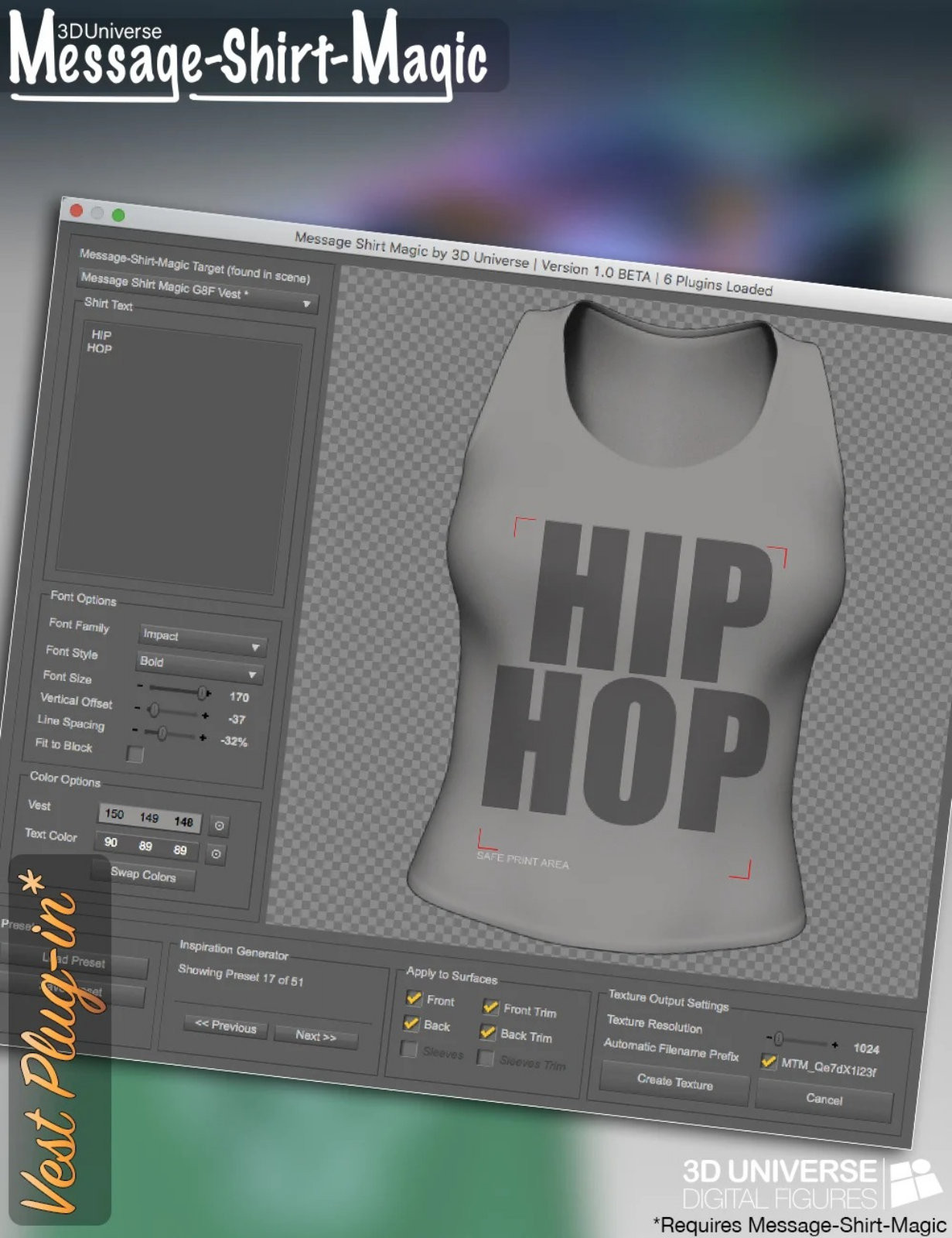The height and width of the screenshot is (1238, 952).
Task: Click the Next preset button
Action: click(316, 1036)
